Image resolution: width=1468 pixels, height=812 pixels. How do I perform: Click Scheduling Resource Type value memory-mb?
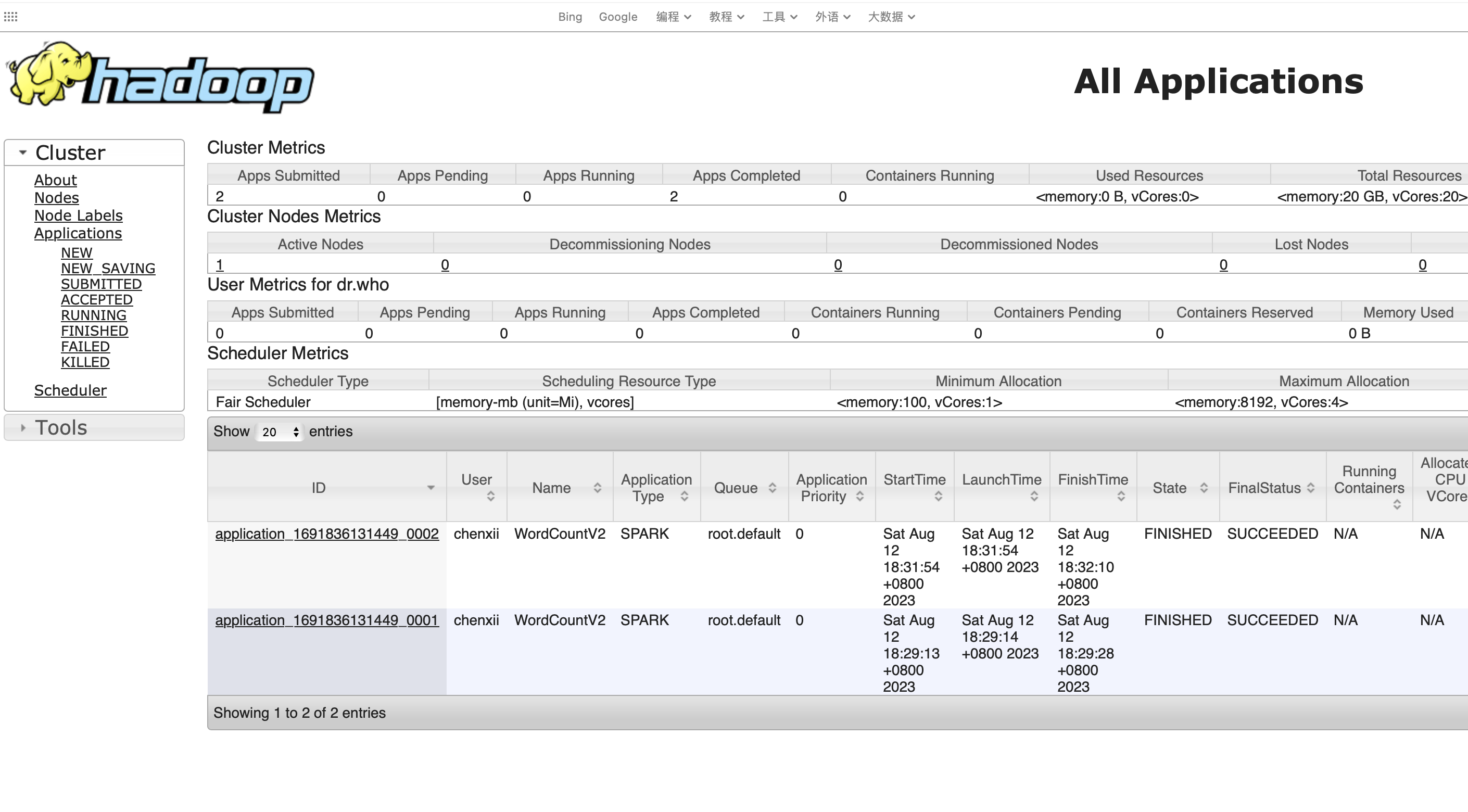[535, 402]
